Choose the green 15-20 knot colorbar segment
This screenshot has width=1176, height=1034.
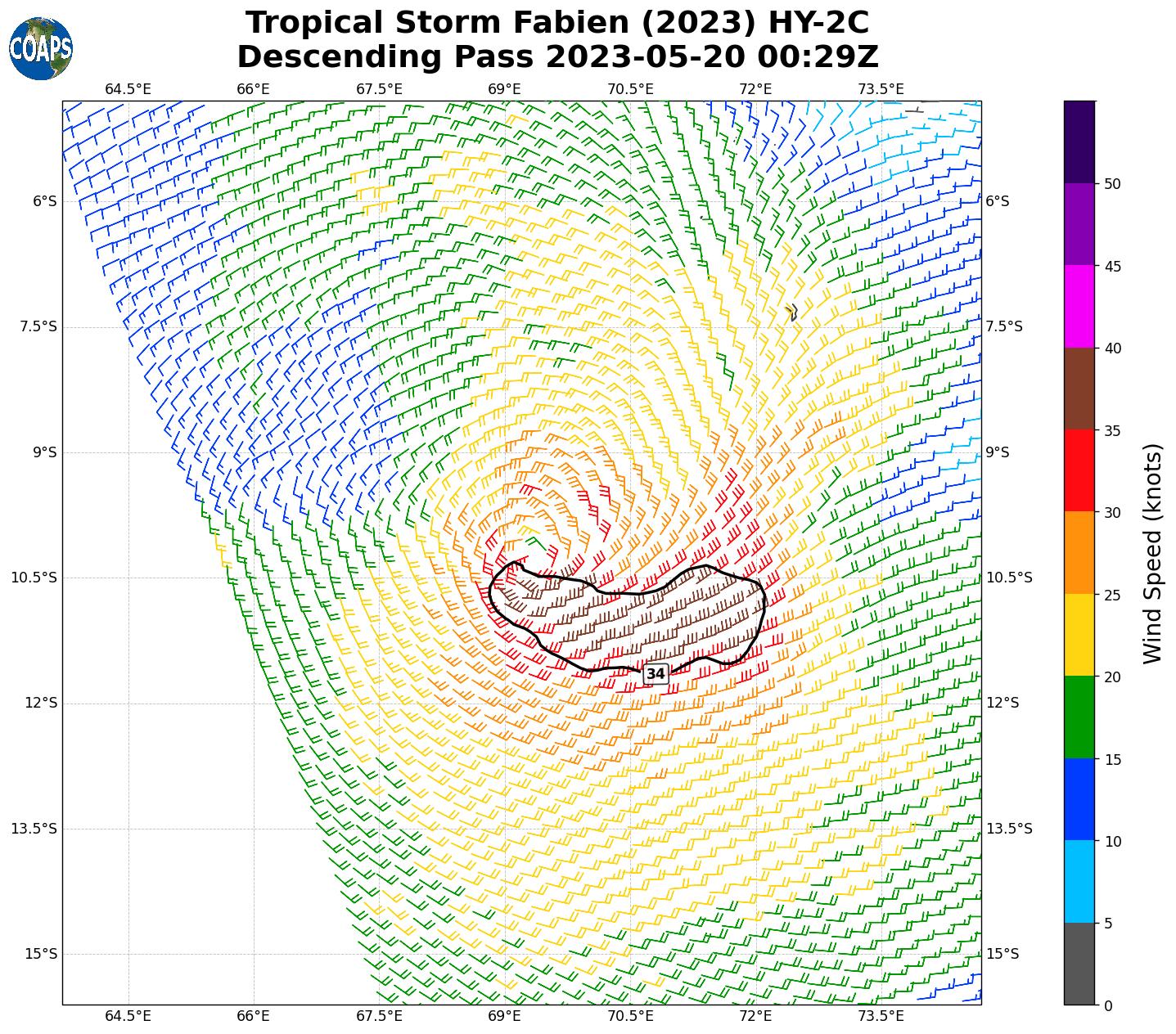tap(1079, 717)
